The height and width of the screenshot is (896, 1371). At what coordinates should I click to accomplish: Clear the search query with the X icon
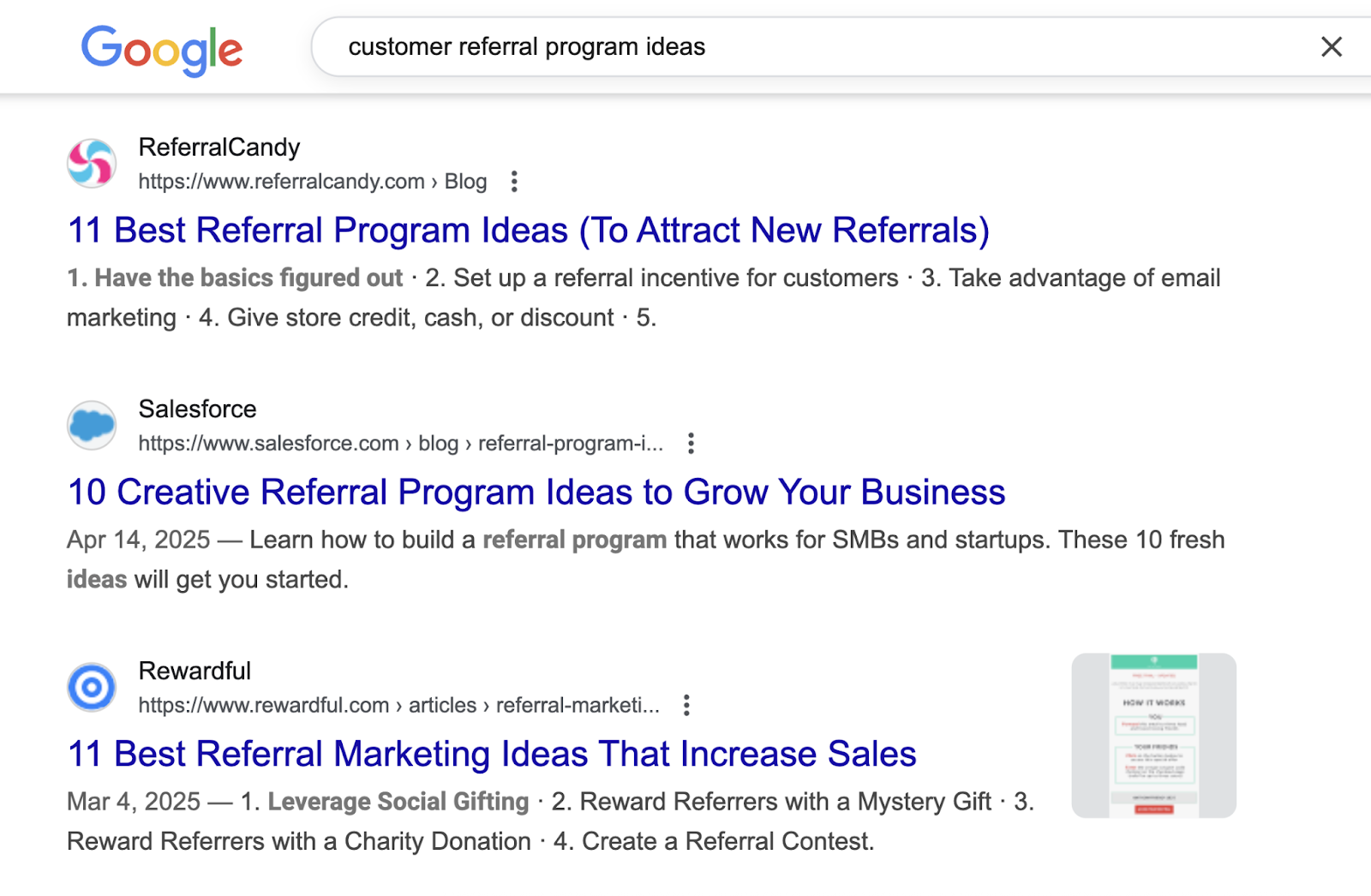click(1331, 47)
